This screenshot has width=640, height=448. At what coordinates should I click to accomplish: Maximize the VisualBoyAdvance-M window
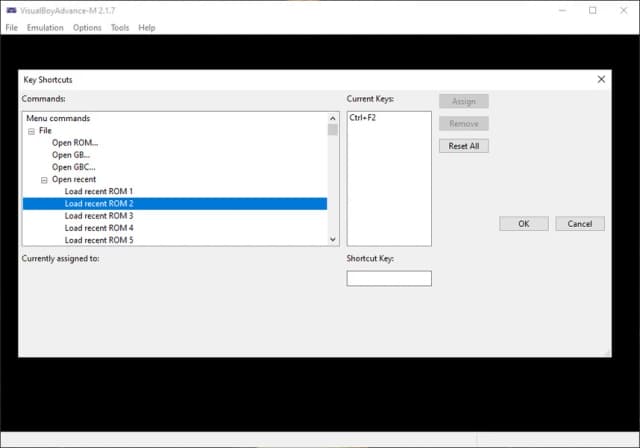pos(593,11)
